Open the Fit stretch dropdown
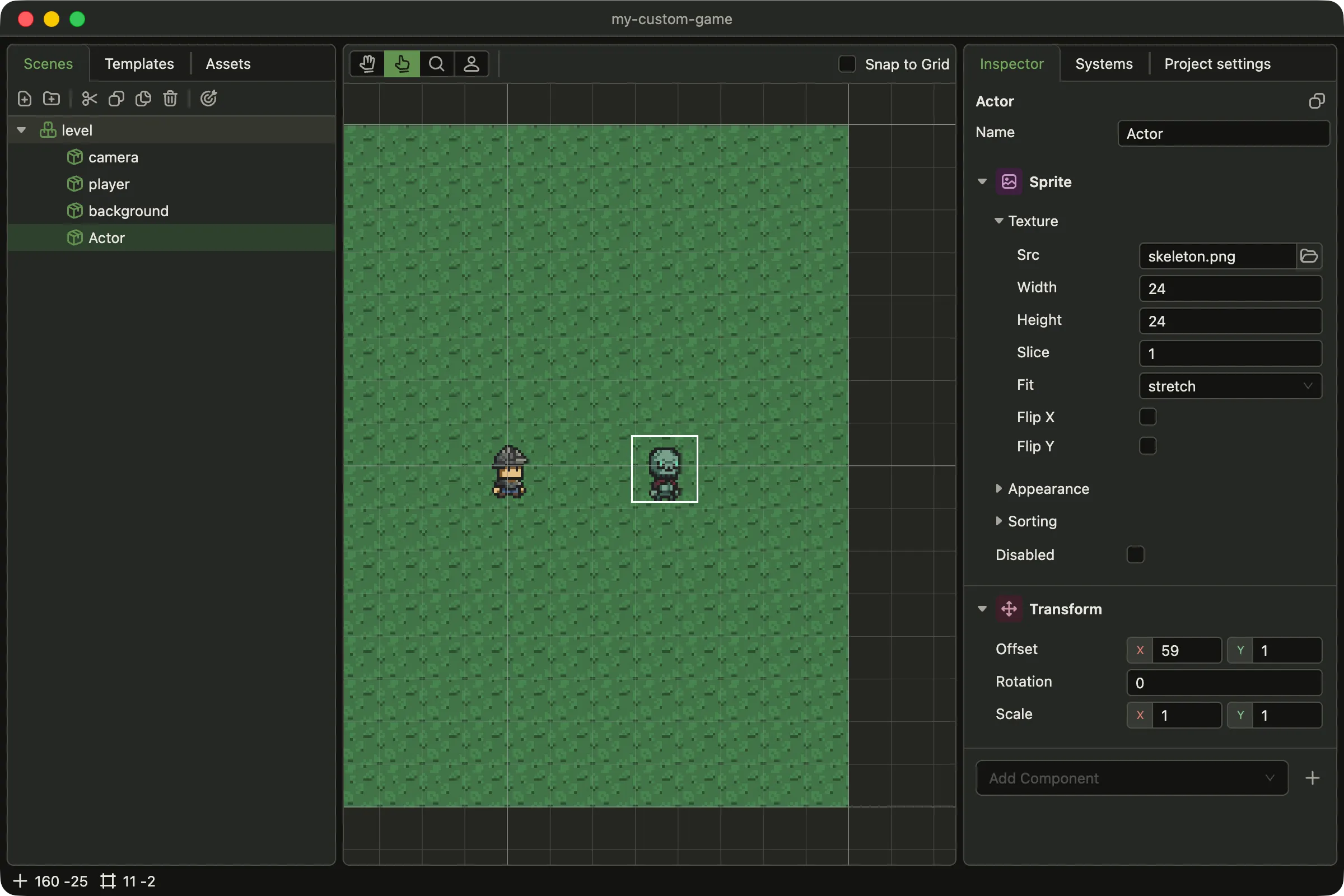1344x896 pixels. pos(1230,386)
